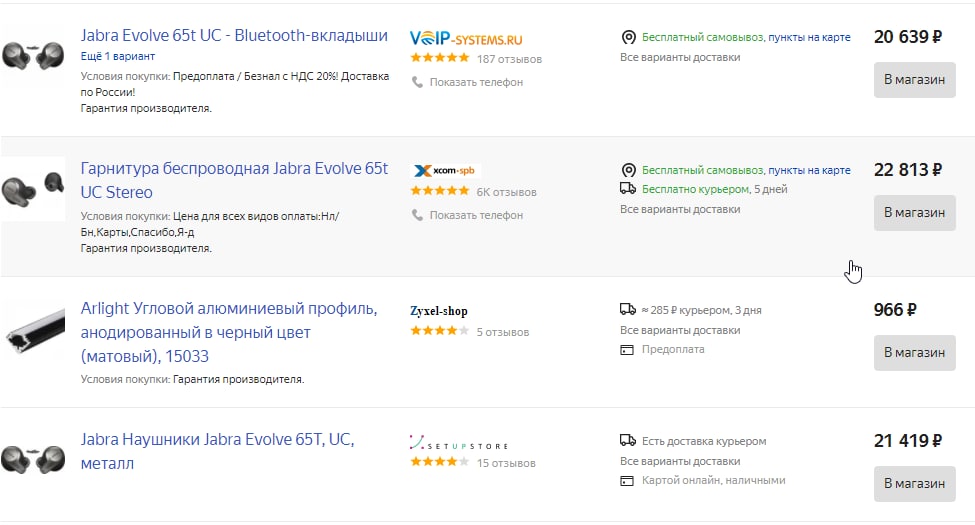
Task: Open the Jabra Evolve 65t UC Bluetooth-вкладыши listing
Action: point(234,35)
